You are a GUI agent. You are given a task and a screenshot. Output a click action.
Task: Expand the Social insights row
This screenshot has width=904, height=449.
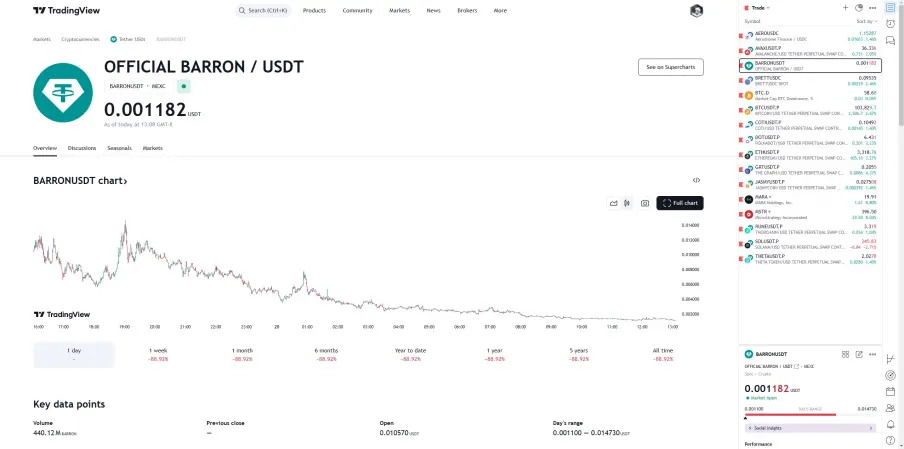[x=810, y=428]
